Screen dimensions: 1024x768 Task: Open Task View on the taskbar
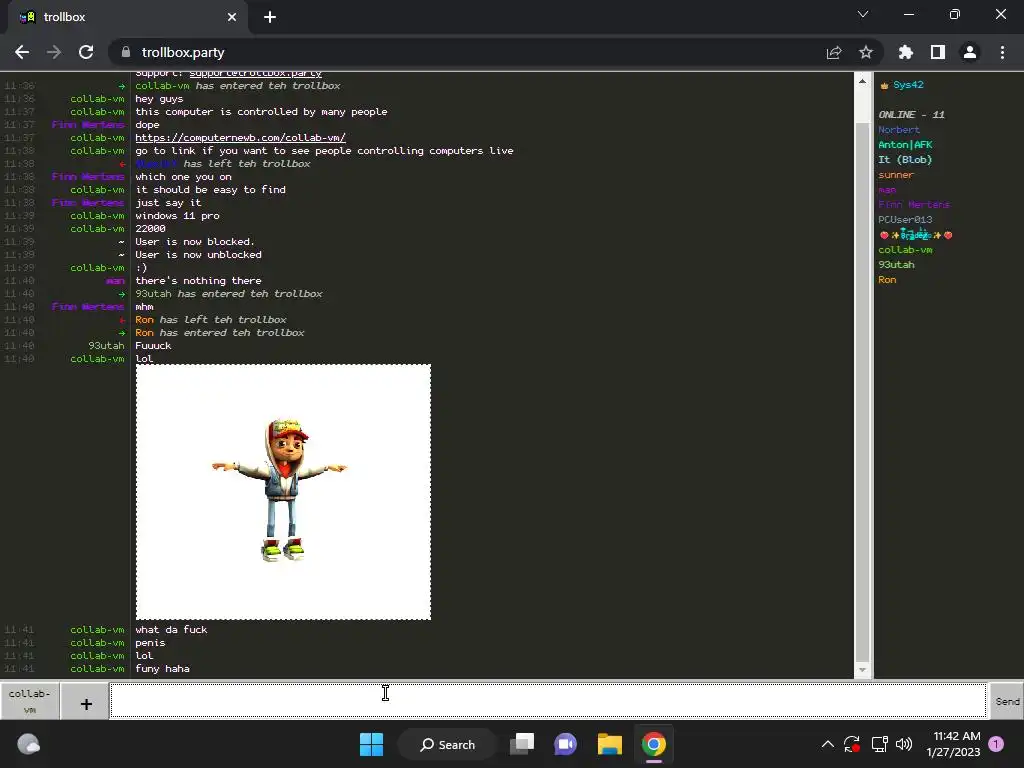(522, 744)
